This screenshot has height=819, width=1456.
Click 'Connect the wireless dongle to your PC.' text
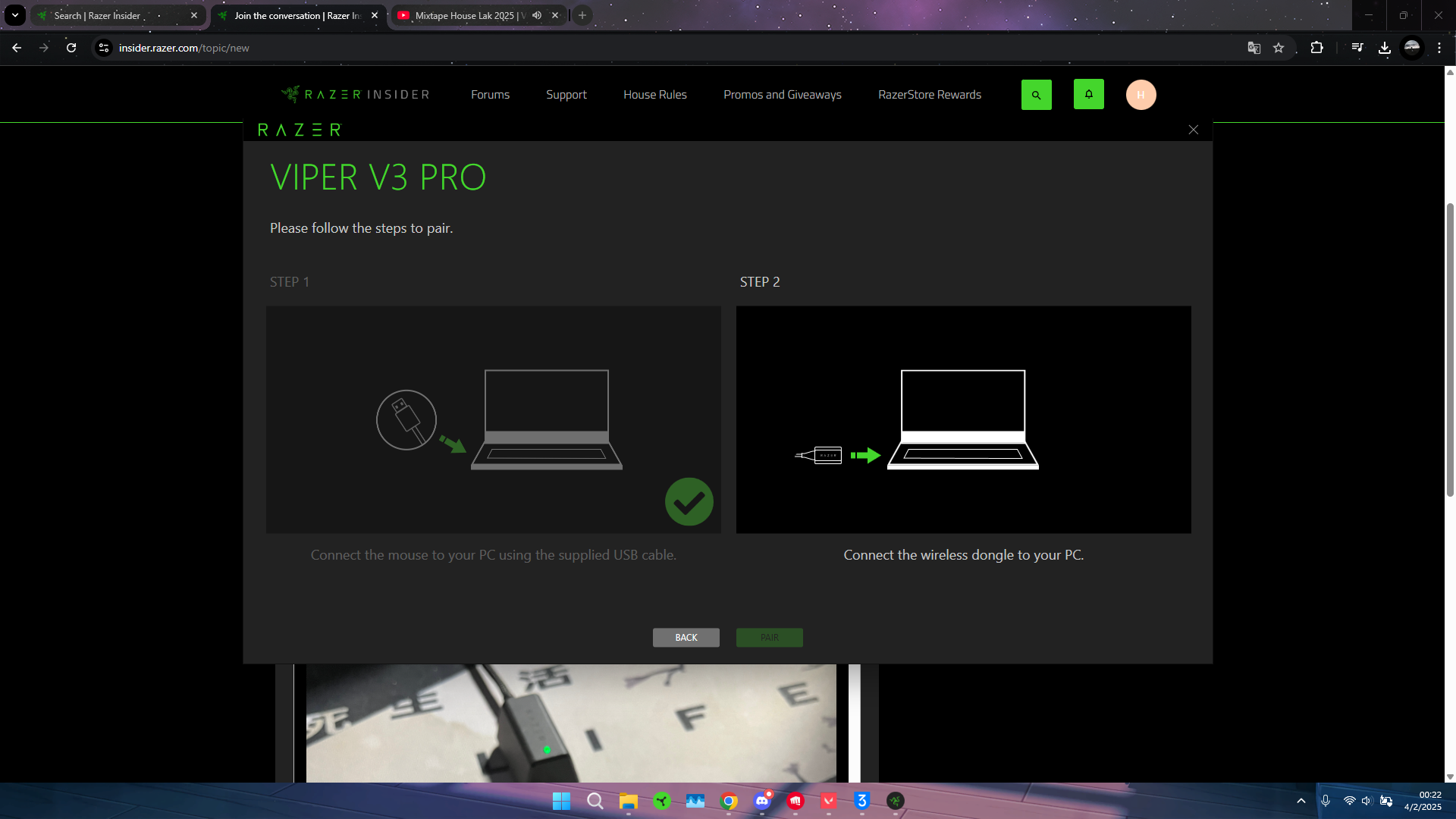[964, 555]
